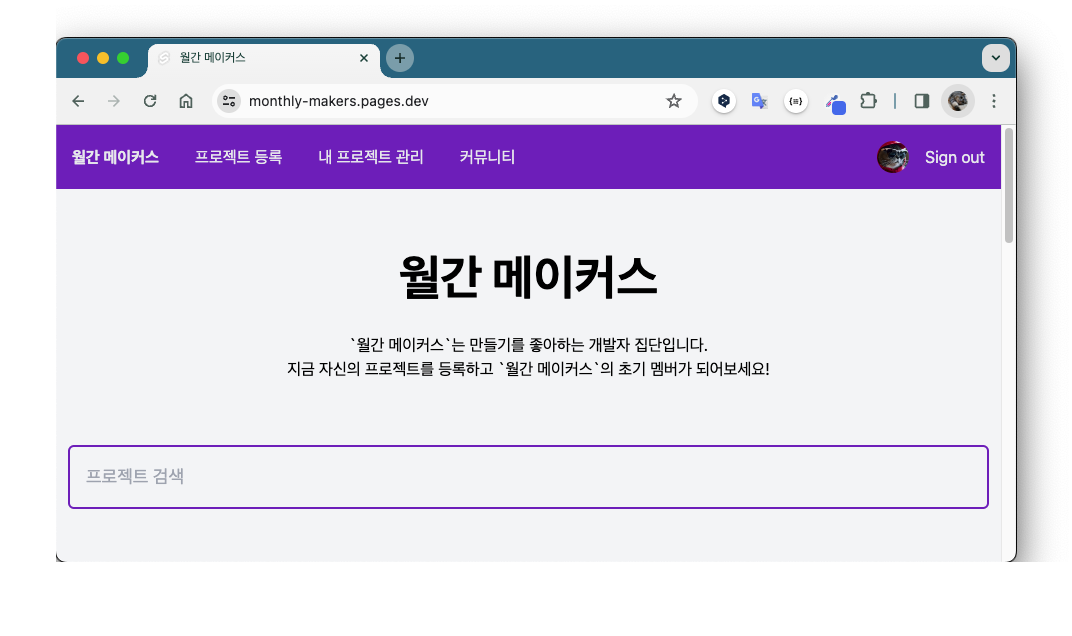
Task: Focus the 프로젝트 검색 search field
Action: tap(528, 477)
